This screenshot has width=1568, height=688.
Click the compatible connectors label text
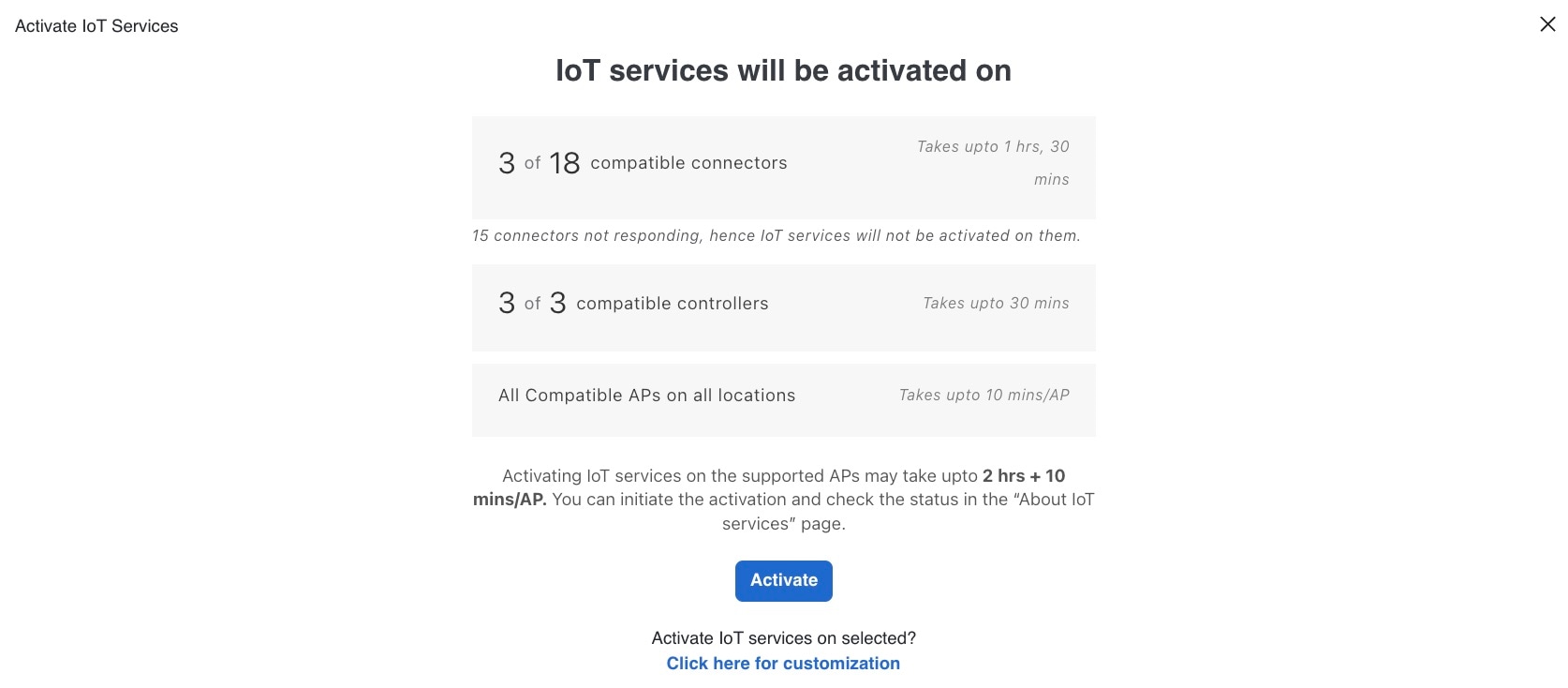(688, 163)
